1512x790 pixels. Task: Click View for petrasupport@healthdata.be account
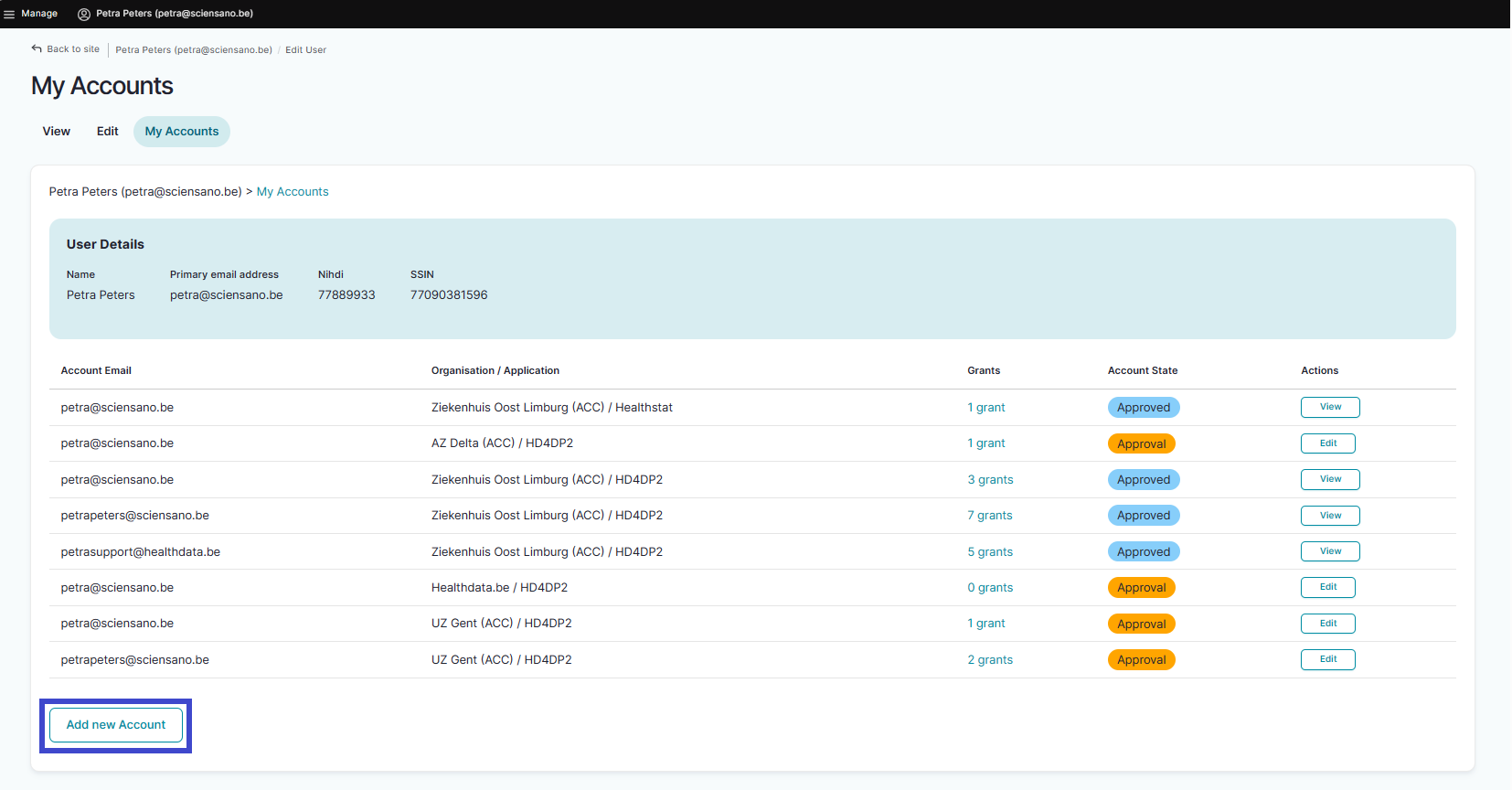1330,552
